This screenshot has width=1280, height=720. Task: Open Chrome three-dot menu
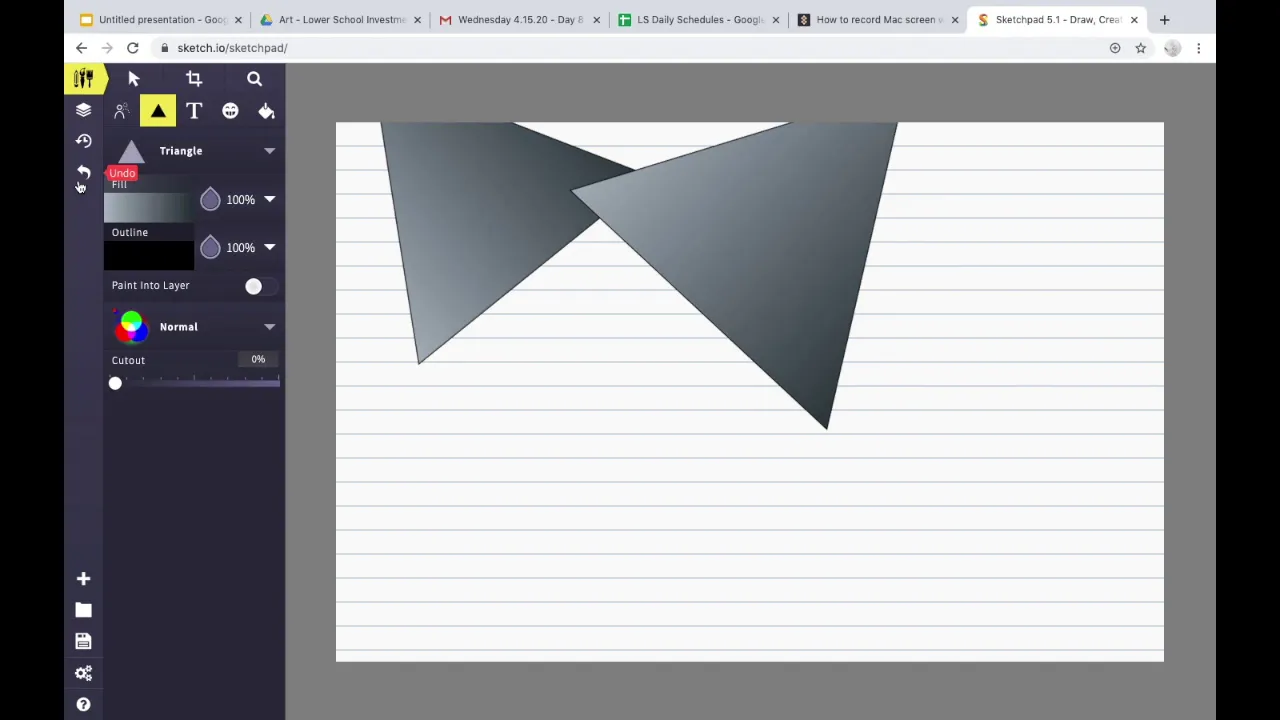tap(1198, 48)
